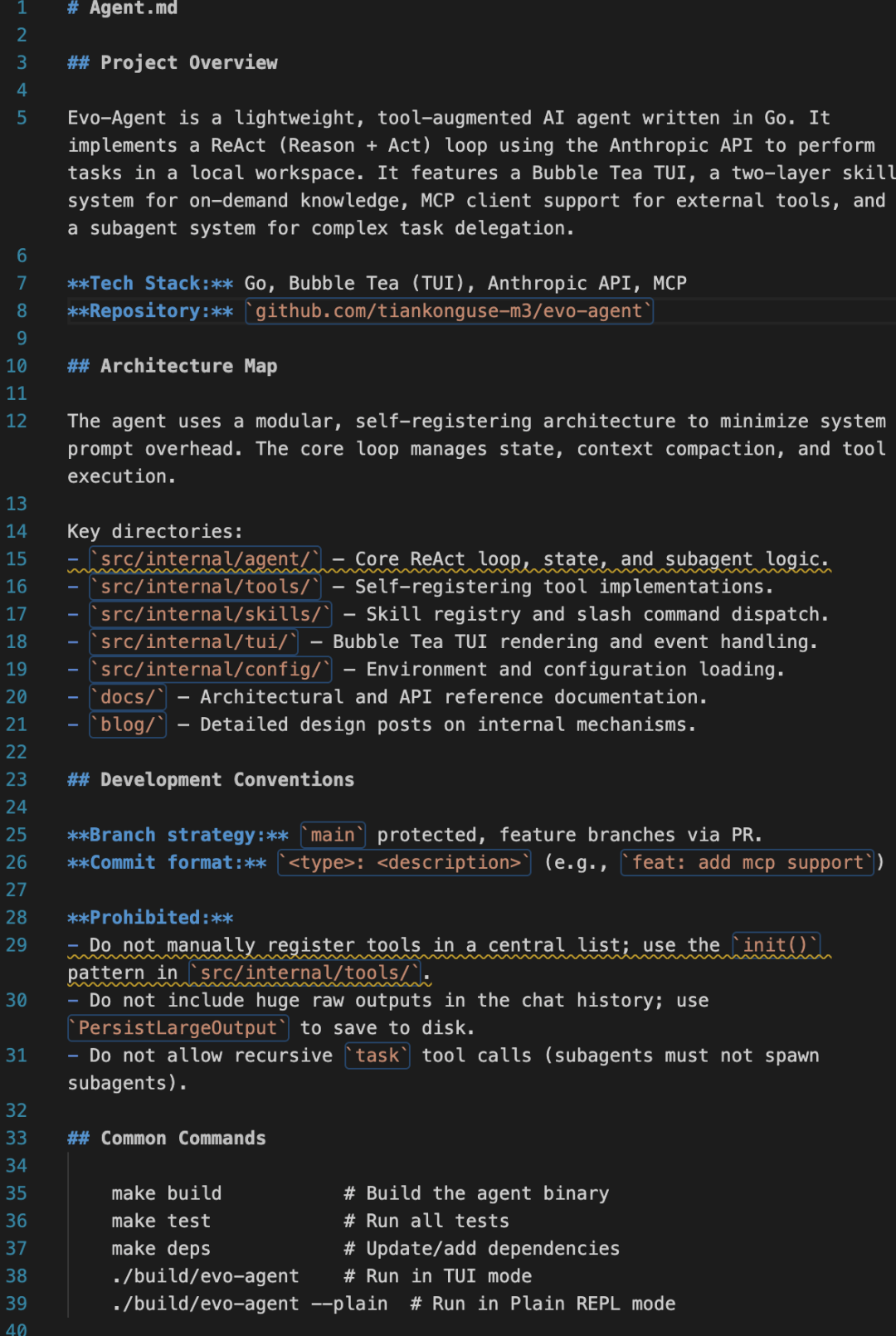Image resolution: width=896 pixels, height=1336 pixels.
Task: Click the 'Detailed design posts on internal mechanisms.' text
Action: click(x=448, y=724)
